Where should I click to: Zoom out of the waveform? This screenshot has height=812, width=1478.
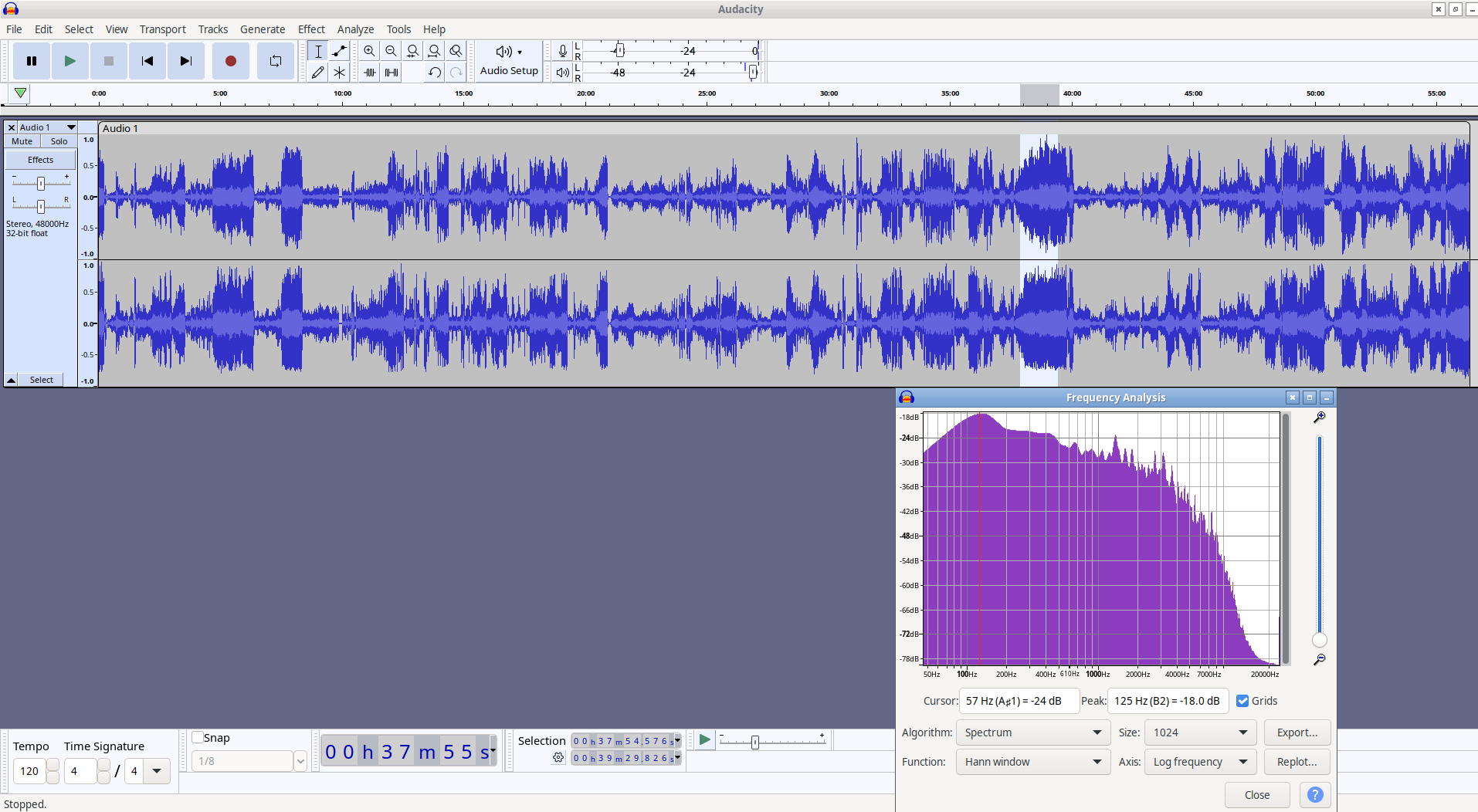[x=392, y=51]
